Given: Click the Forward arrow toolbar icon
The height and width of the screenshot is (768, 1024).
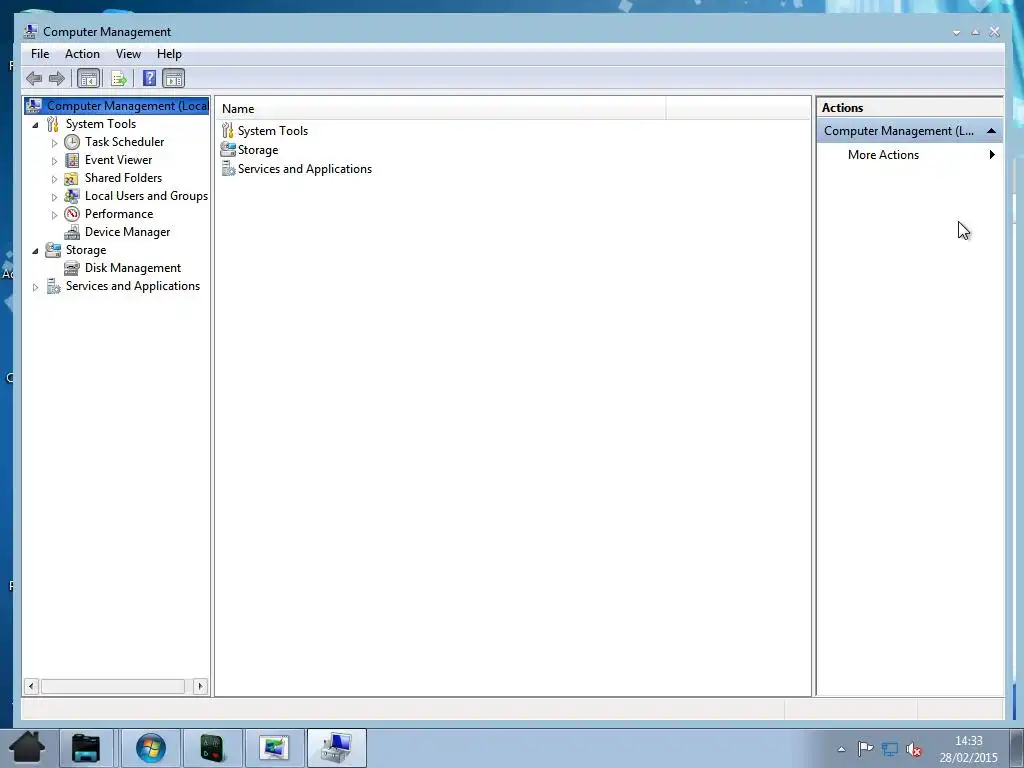Looking at the screenshot, I should point(57,79).
